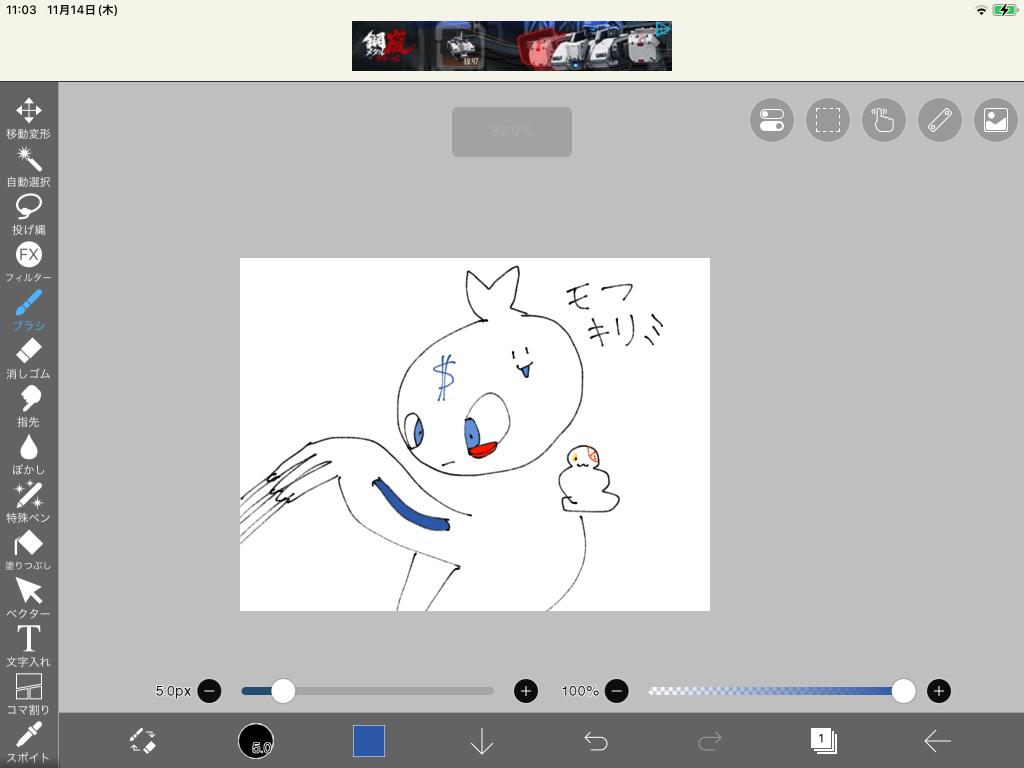
Task: Choose the 投げ縄 lasso tool
Action: click(x=28, y=212)
